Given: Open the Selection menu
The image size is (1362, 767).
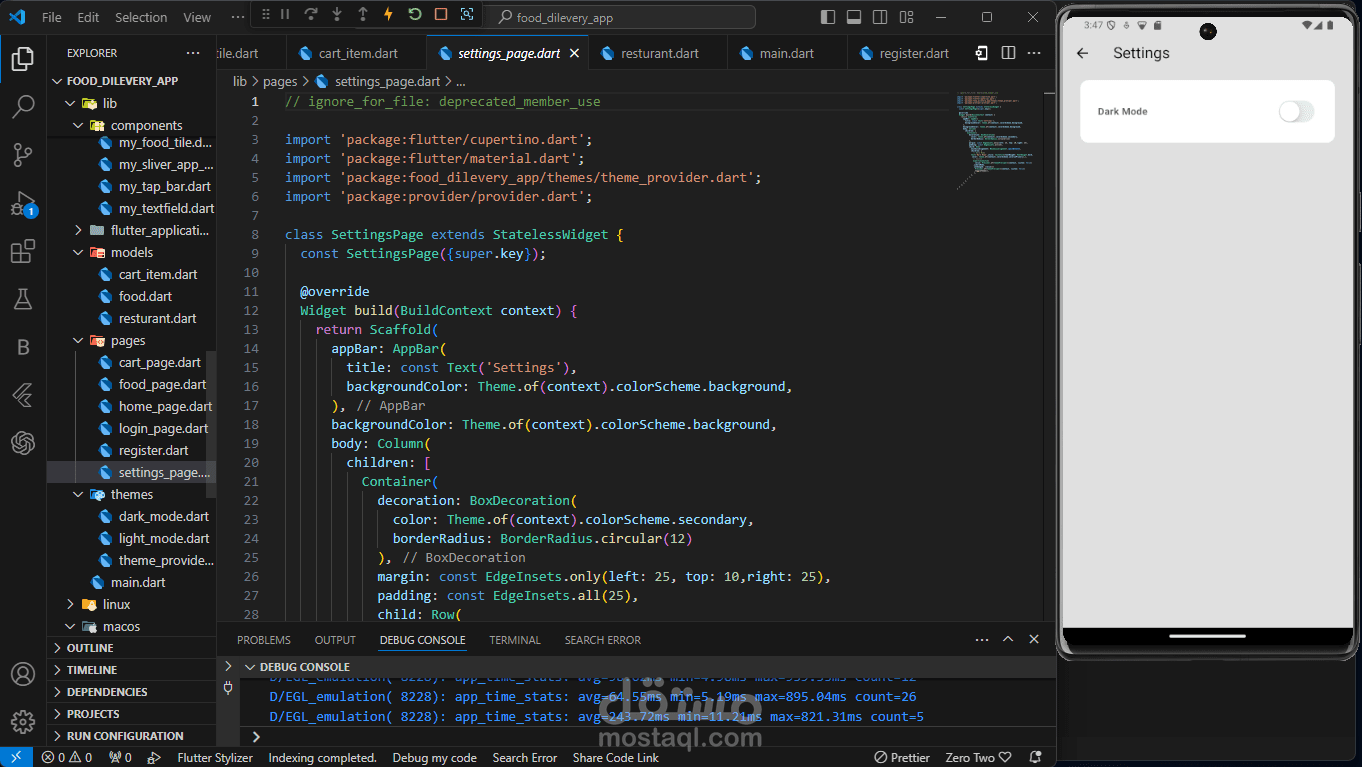Looking at the screenshot, I should tap(141, 17).
